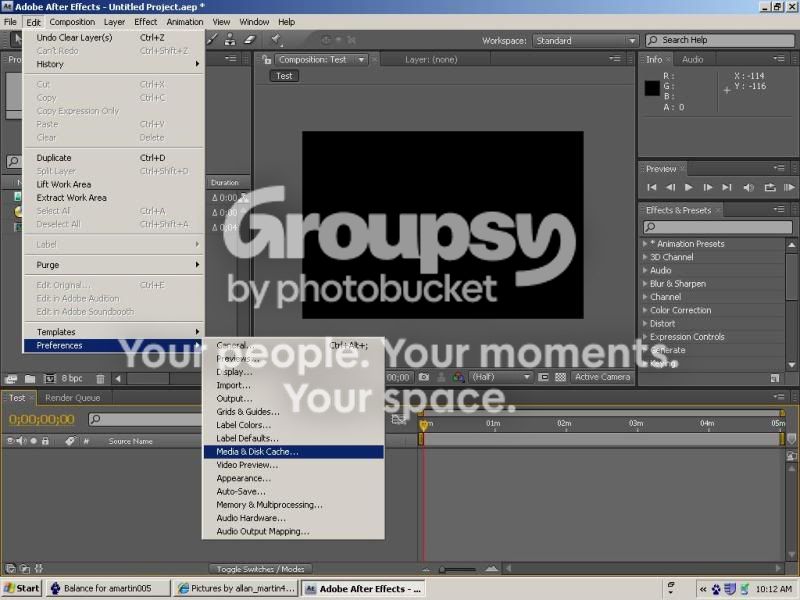This screenshot has height=600, width=800.
Task: Create a new folder in Project panel
Action: [30, 379]
